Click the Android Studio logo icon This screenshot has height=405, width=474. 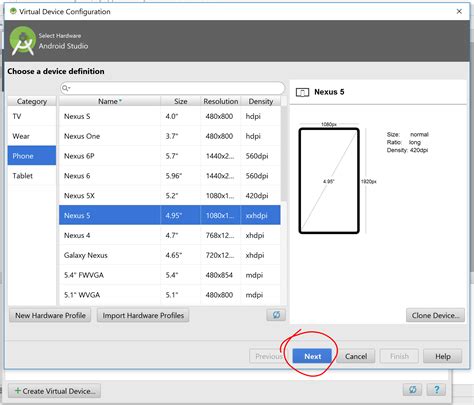22,41
